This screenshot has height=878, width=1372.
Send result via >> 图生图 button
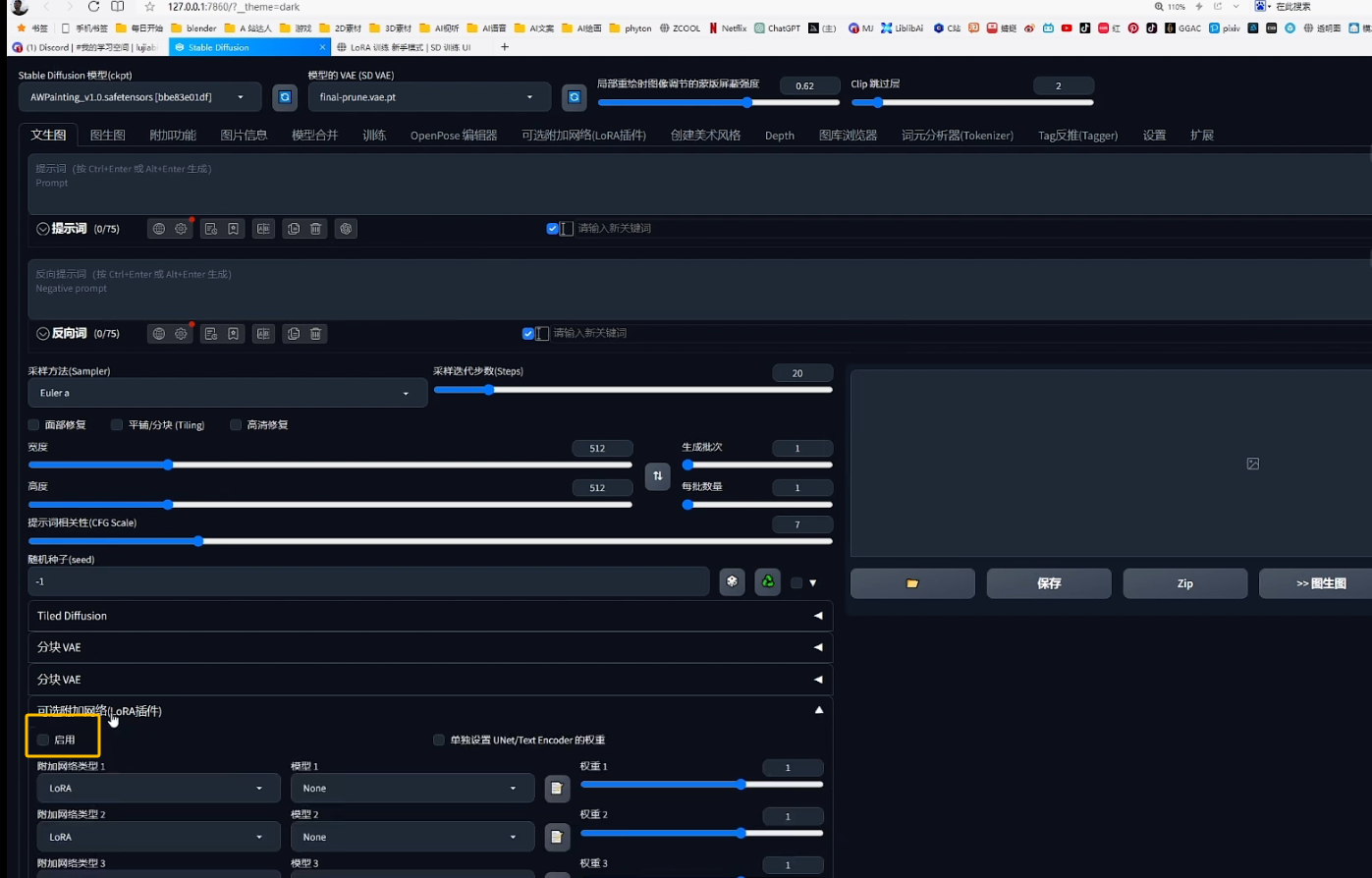click(x=1316, y=583)
